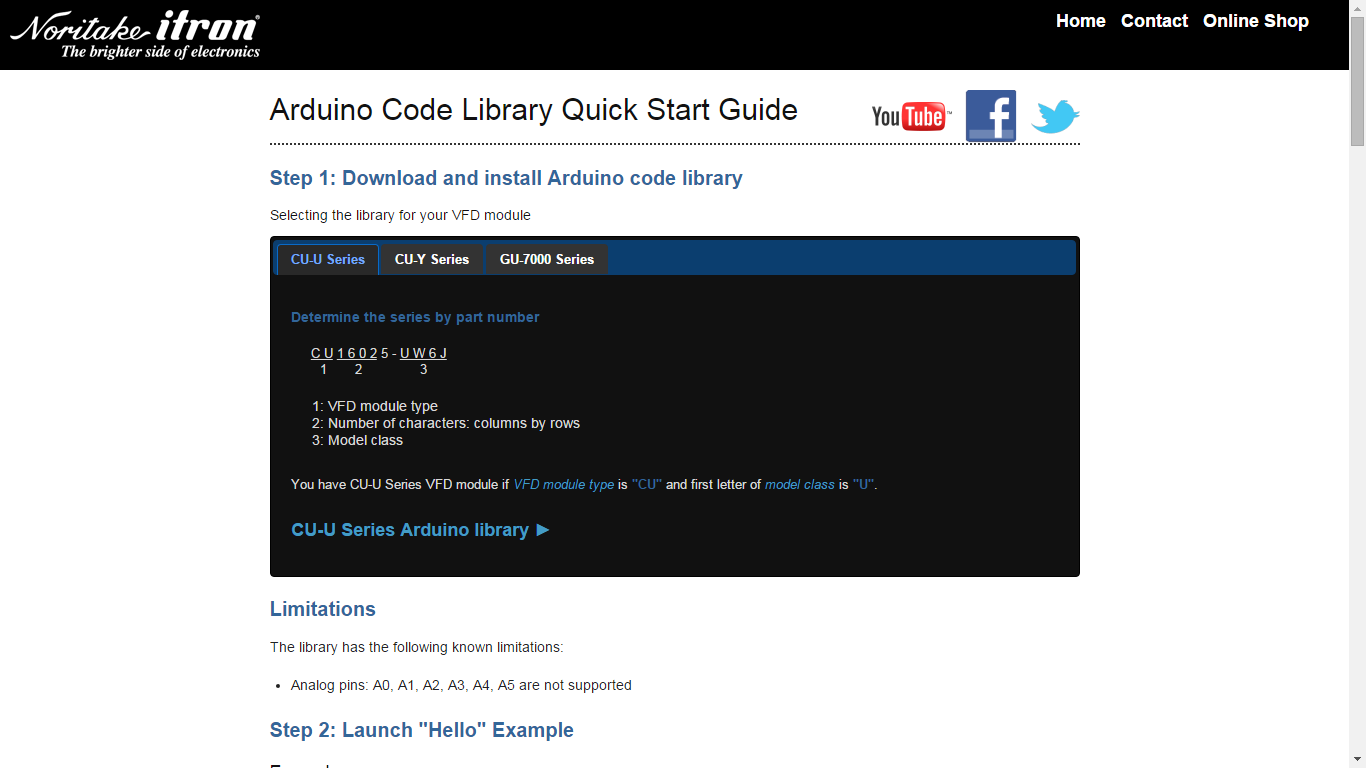Open the YouTube icon link
This screenshot has width=1366, height=768.
click(911, 117)
